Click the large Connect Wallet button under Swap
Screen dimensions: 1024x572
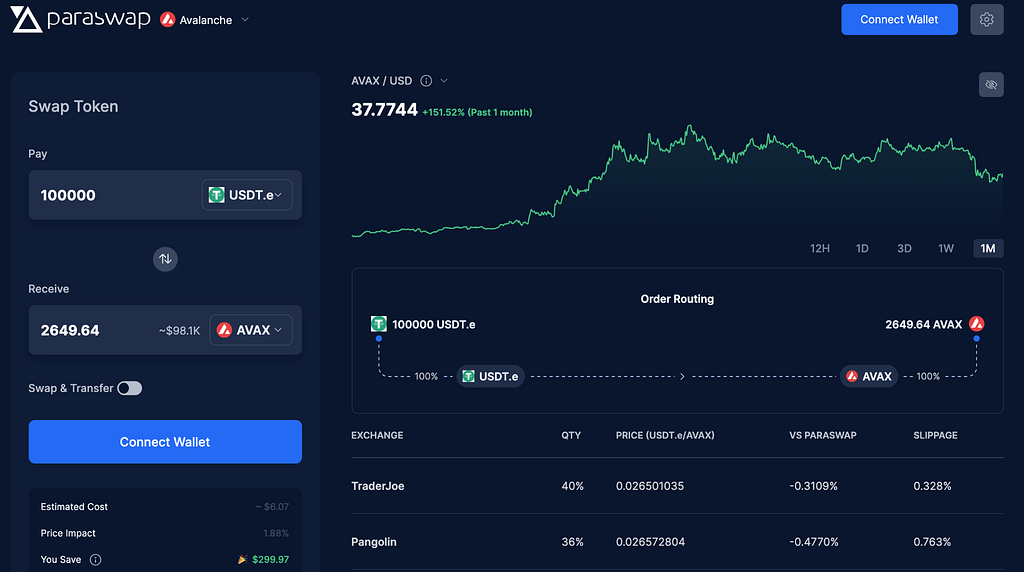click(165, 442)
